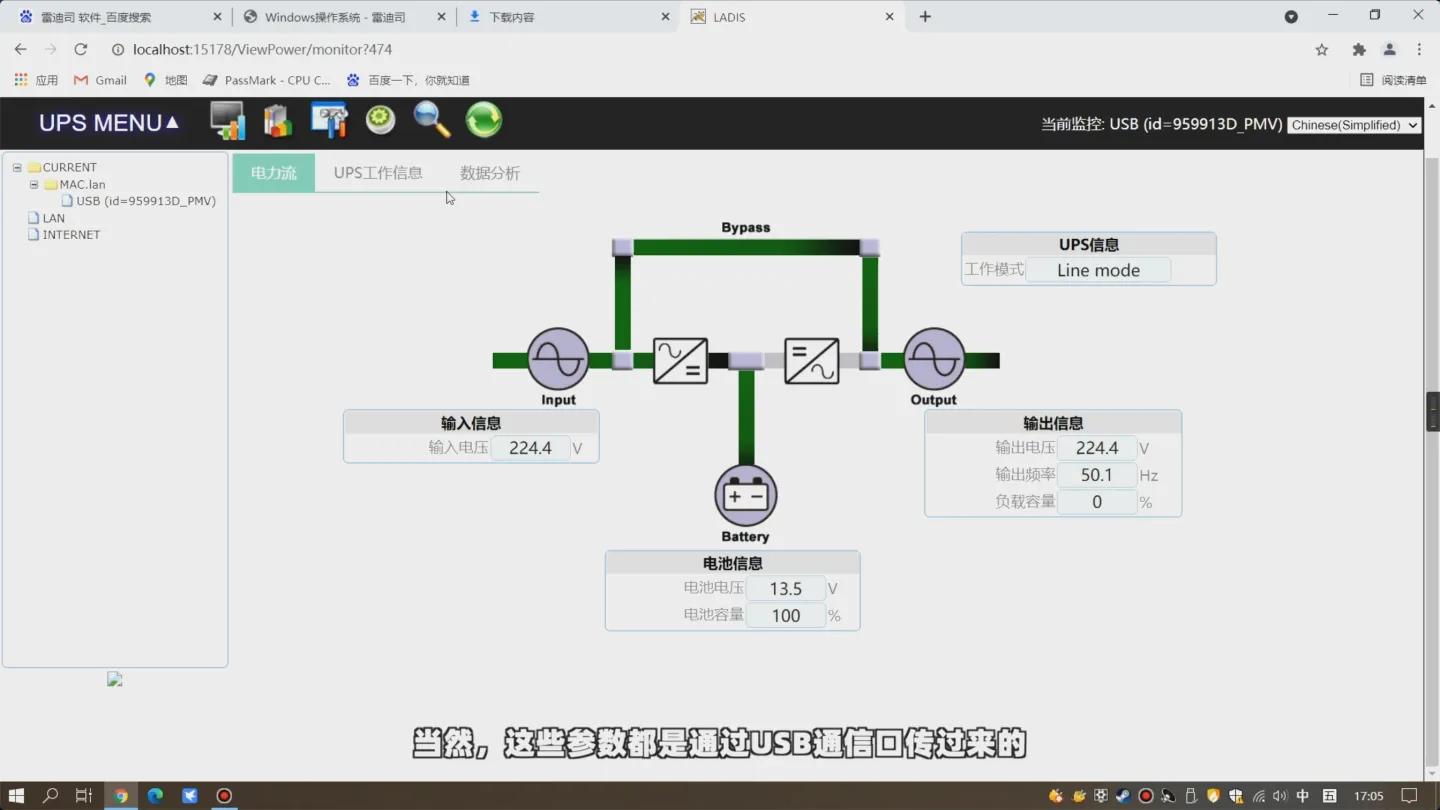Click the 阅读清单 reading list icon
Viewport: 1440px width, 810px height.
(1395, 80)
